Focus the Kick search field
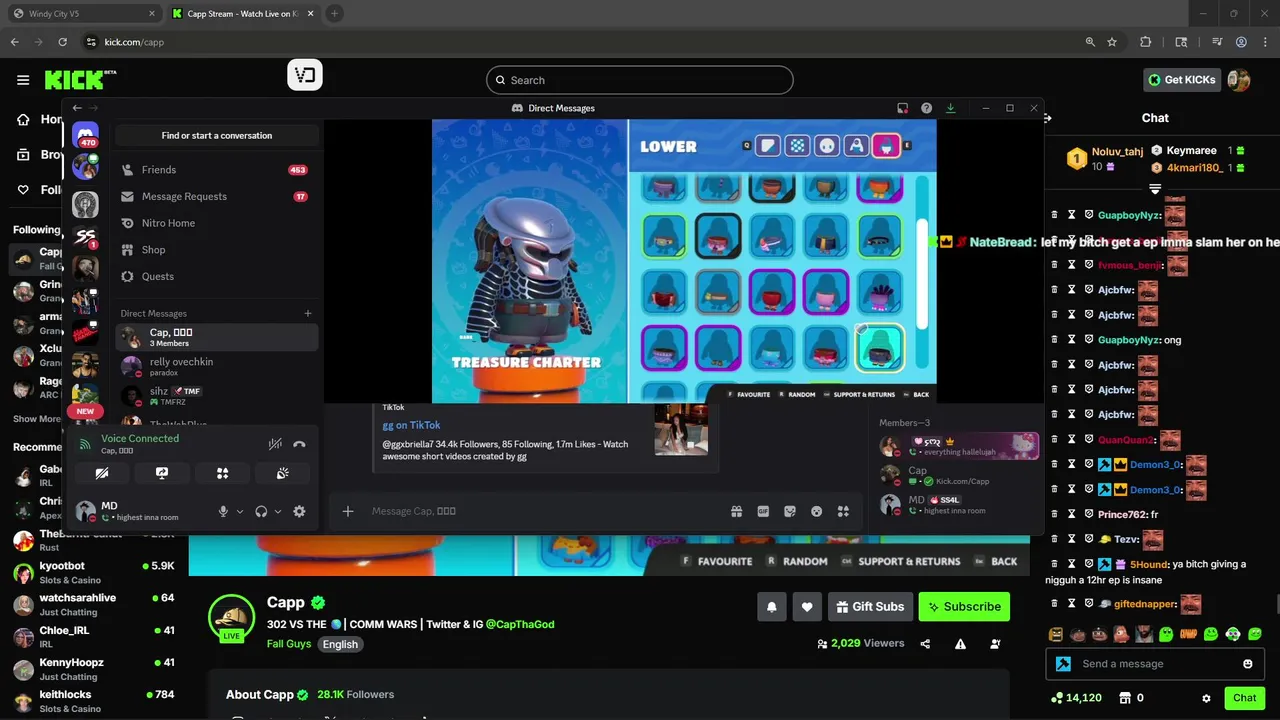This screenshot has height=720, width=1280. [x=640, y=80]
